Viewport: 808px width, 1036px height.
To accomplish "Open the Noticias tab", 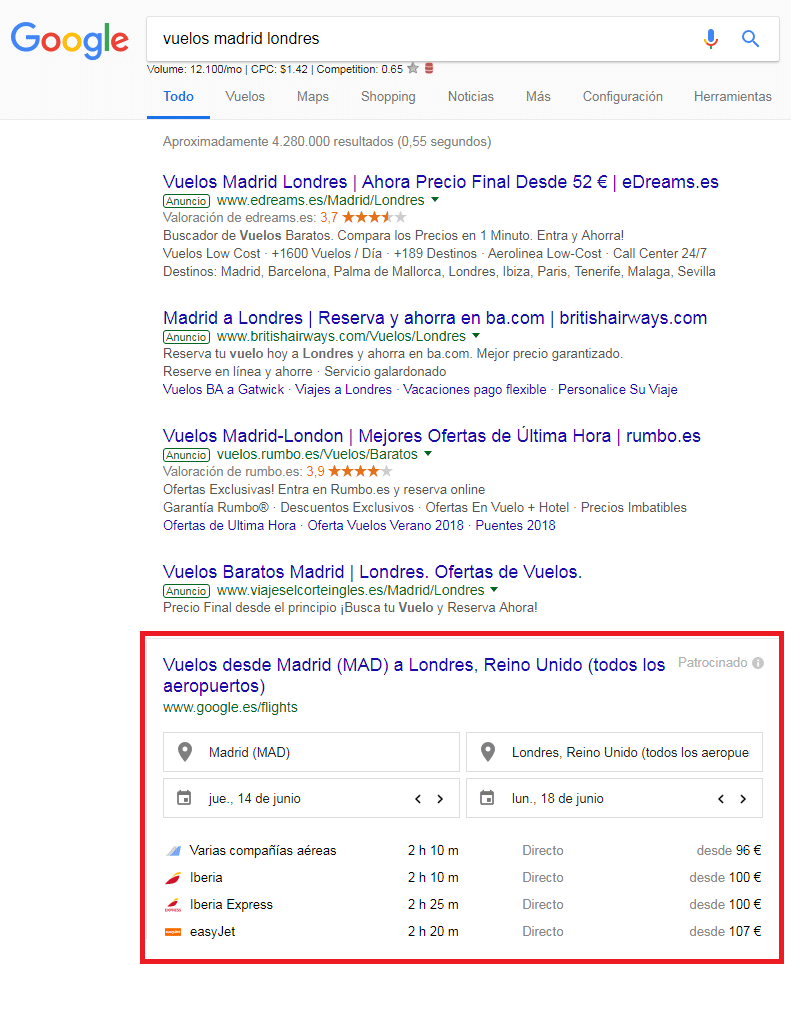I will pyautogui.click(x=471, y=96).
